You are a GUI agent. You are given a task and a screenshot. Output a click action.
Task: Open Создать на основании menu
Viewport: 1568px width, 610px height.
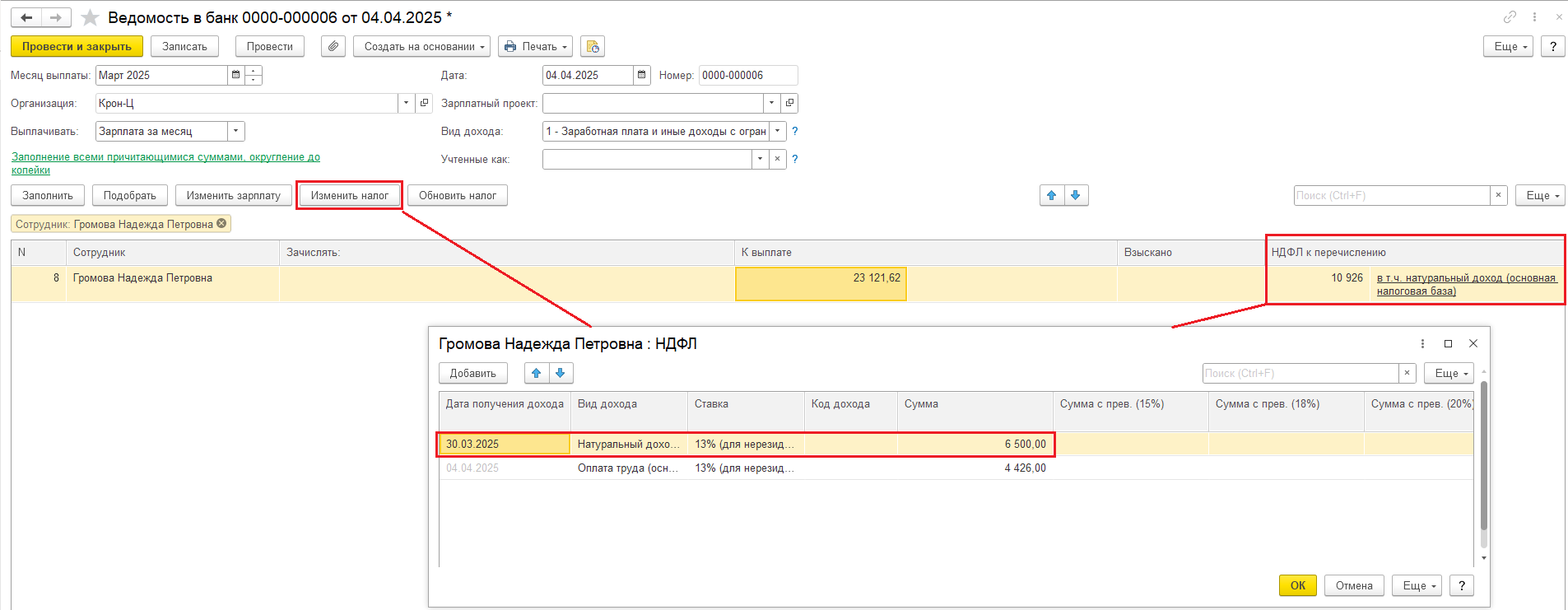coord(421,47)
